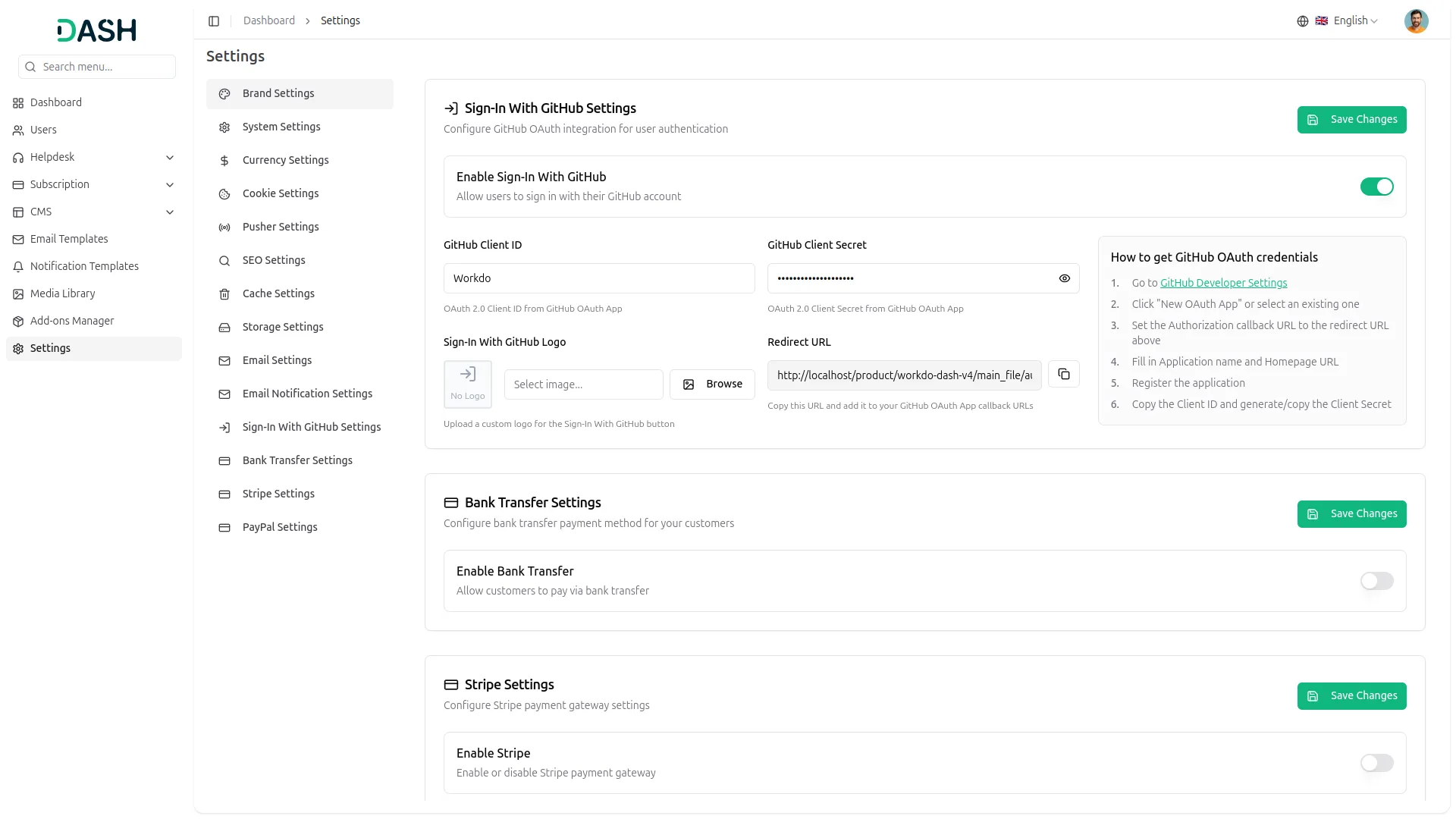
Task: Click the Dashboard breadcrumb link
Action: pyautogui.click(x=269, y=20)
